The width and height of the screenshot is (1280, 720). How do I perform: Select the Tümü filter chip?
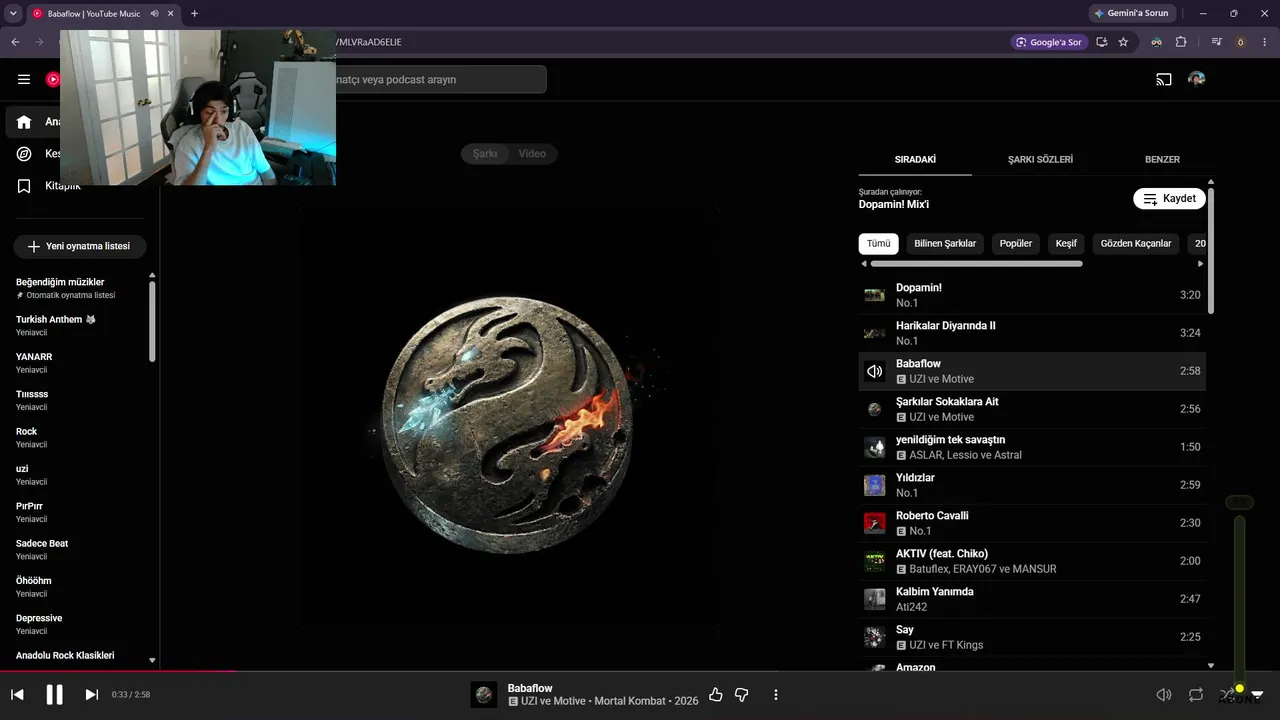[878, 243]
